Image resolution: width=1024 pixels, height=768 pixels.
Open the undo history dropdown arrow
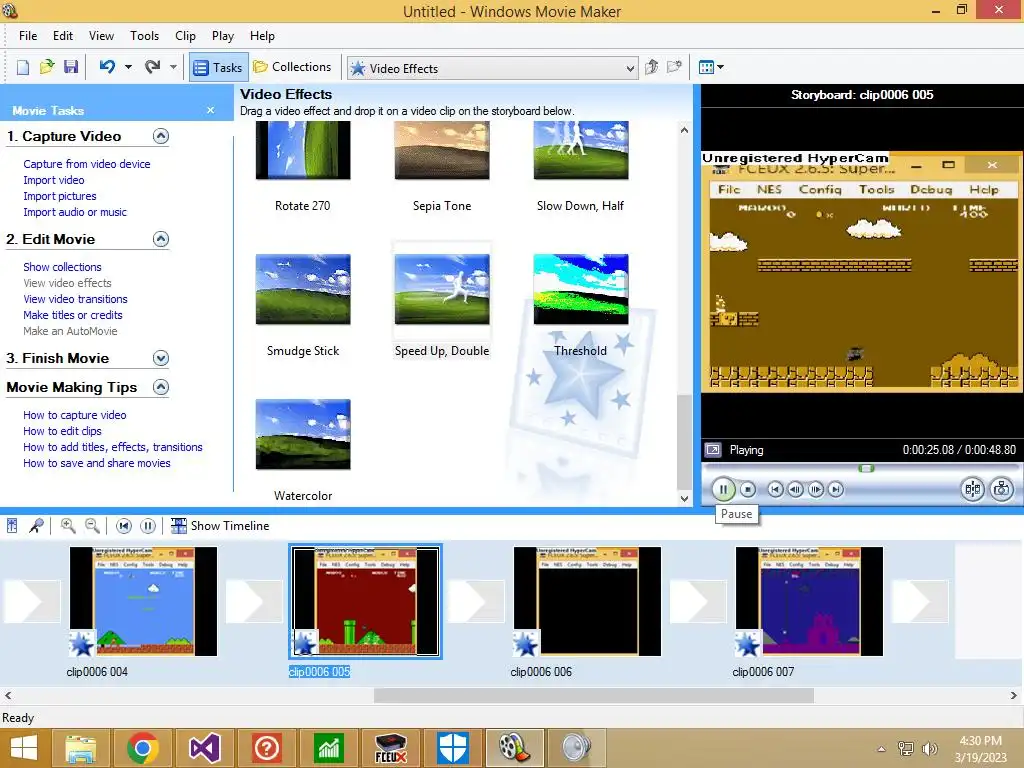coord(128,67)
